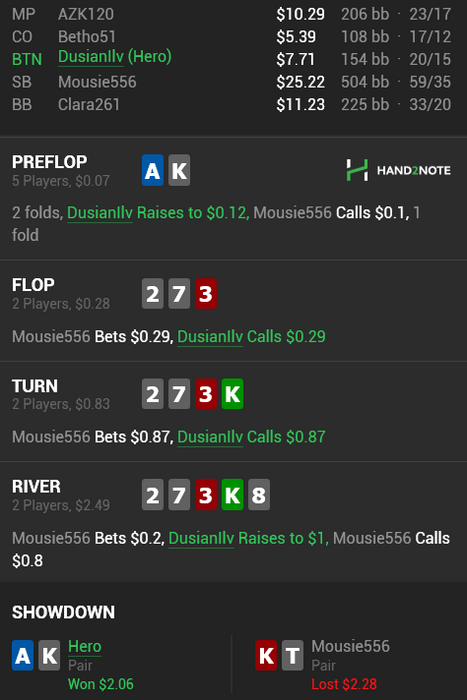Screen dimensions: 467x700
Task: Open DusianIlv (Hero) player link
Action: pyautogui.click(x=115, y=57)
